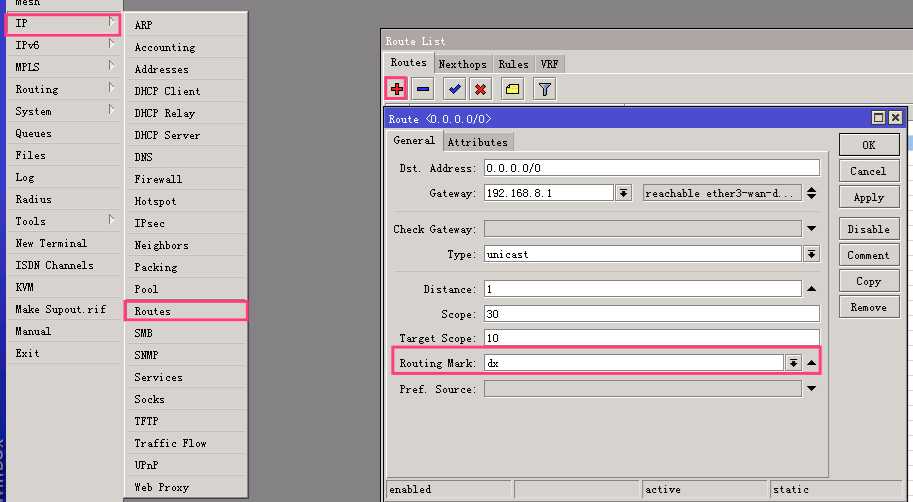Screen dimensions: 913x502
Task: Open Hotspot in the IP submenu
Action: coord(186,201)
